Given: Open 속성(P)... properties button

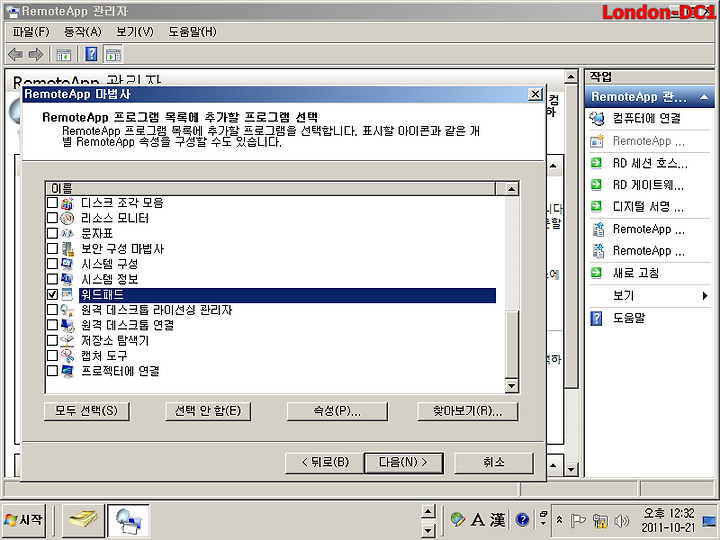Looking at the screenshot, I should point(337,411).
